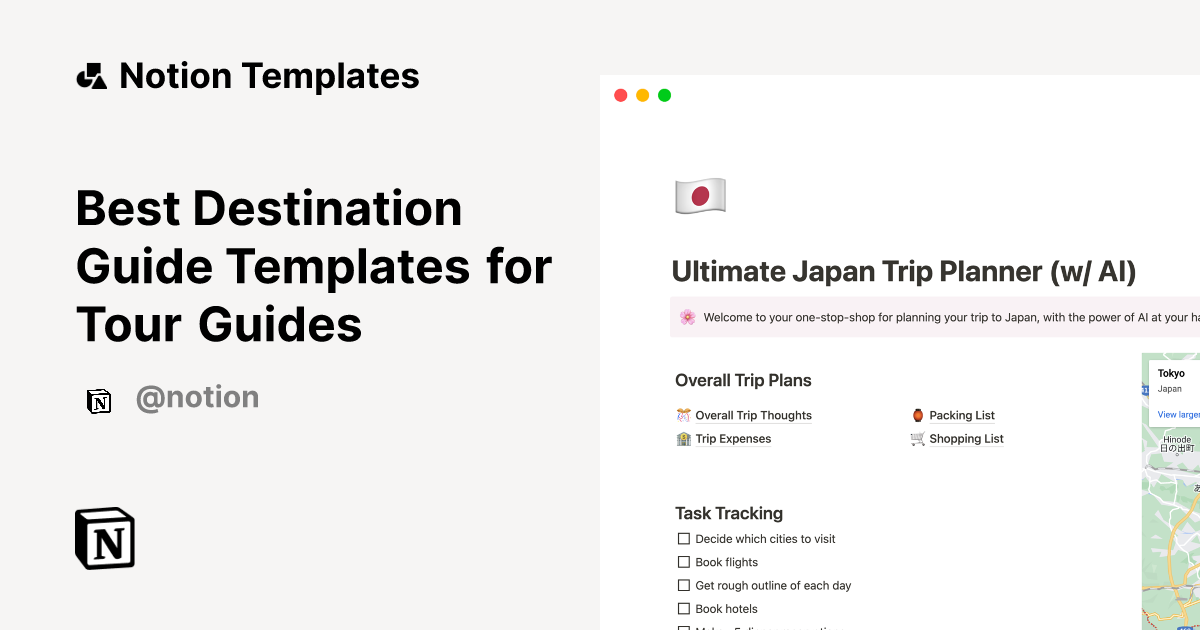The image size is (1200, 630).
Task: Select the Notion Templates logo icon
Action: pos(91,75)
